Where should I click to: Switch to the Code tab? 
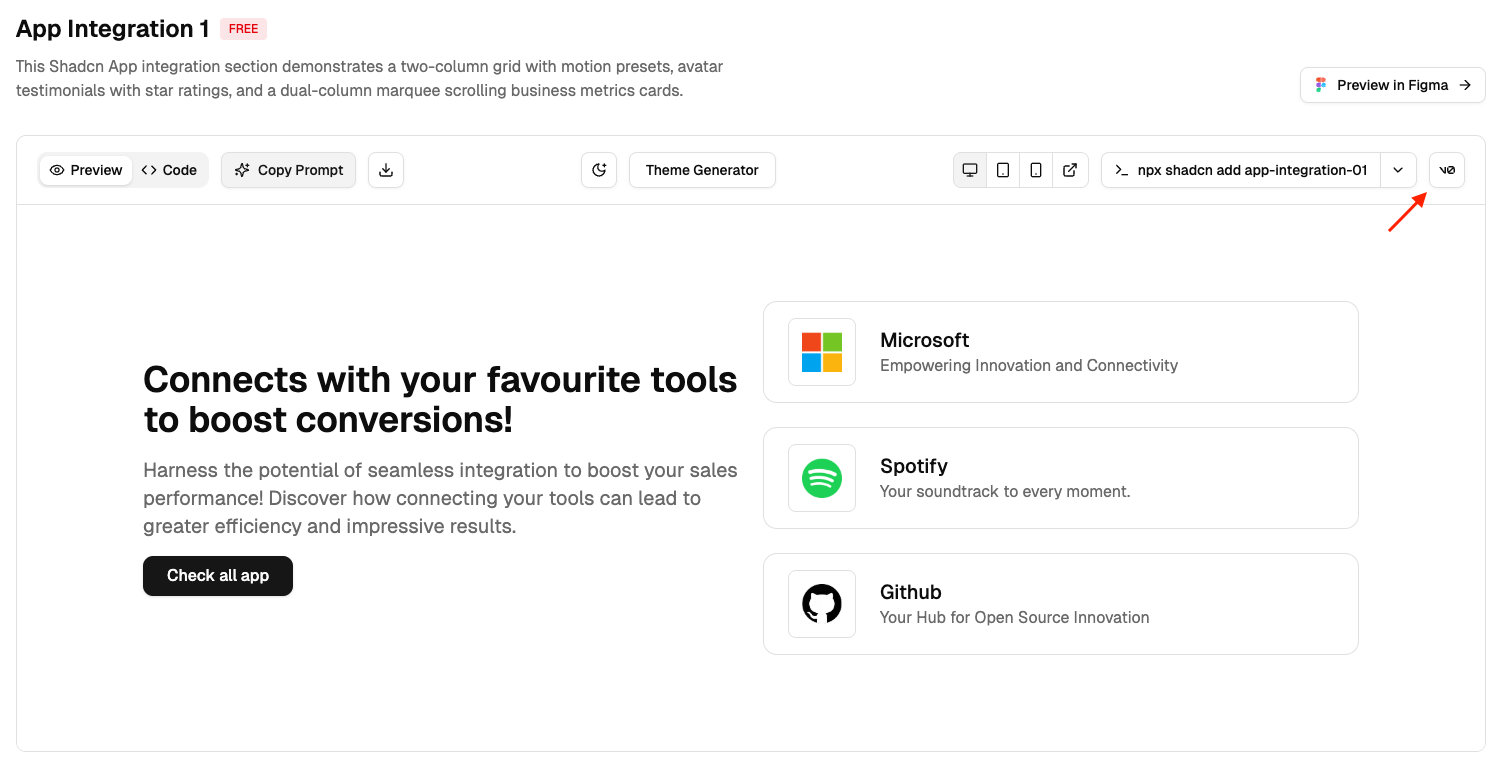coord(169,170)
